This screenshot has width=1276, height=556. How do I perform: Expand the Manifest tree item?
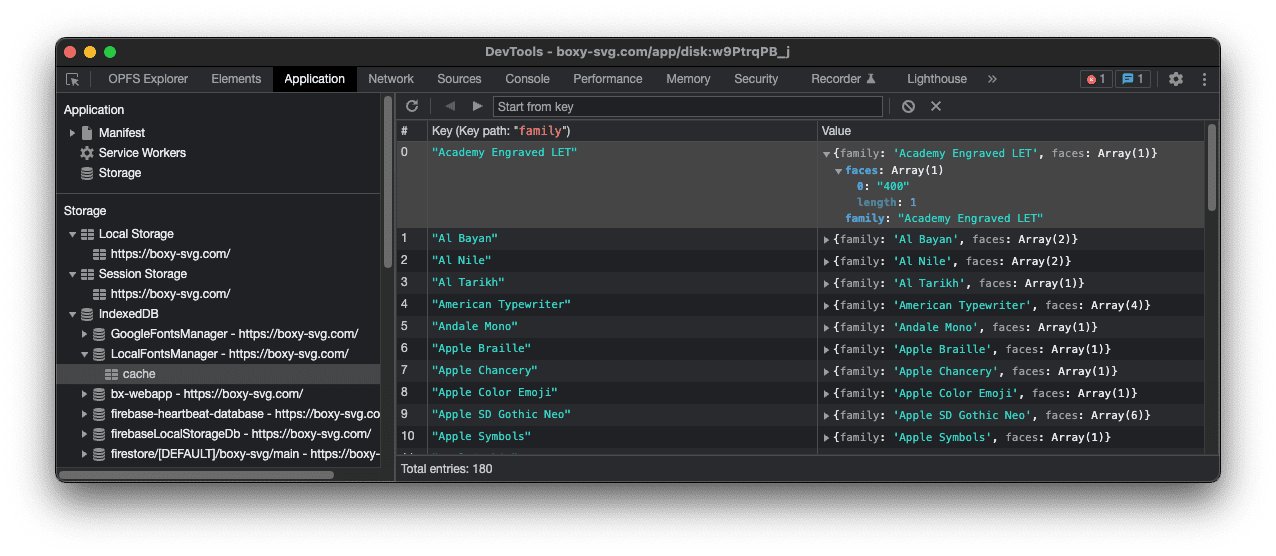tap(72, 133)
